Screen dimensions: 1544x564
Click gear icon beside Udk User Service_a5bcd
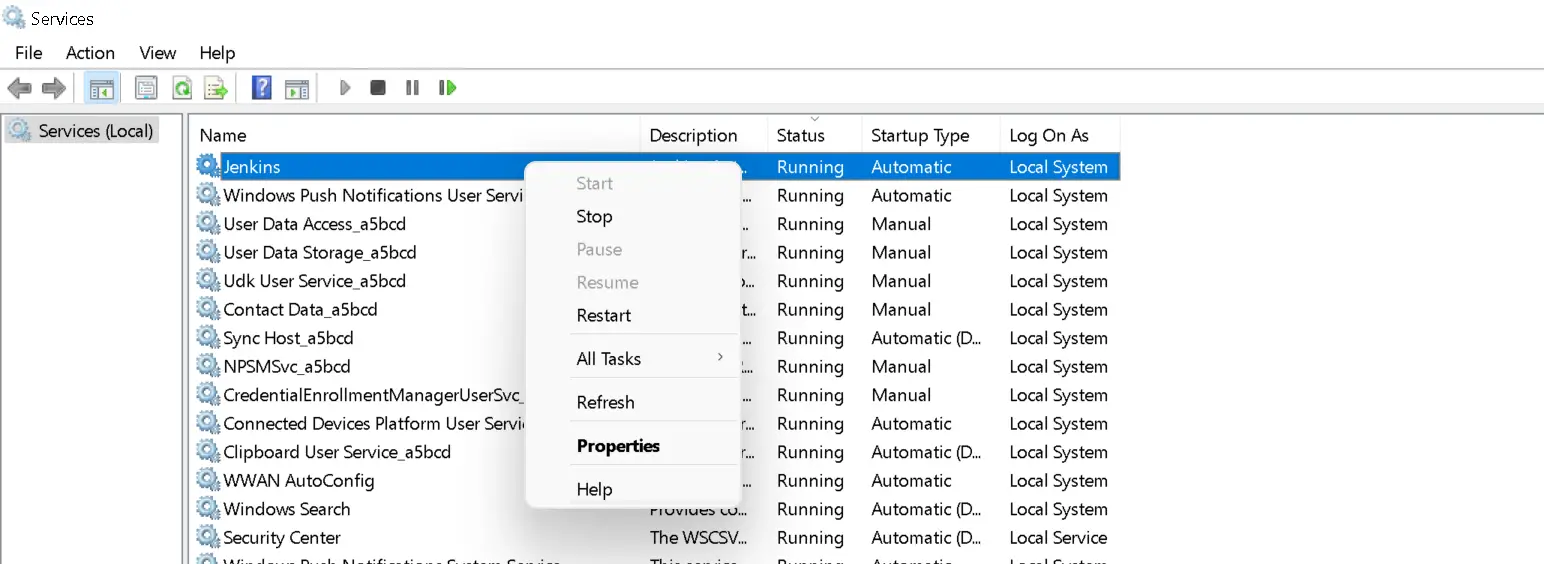(x=208, y=280)
